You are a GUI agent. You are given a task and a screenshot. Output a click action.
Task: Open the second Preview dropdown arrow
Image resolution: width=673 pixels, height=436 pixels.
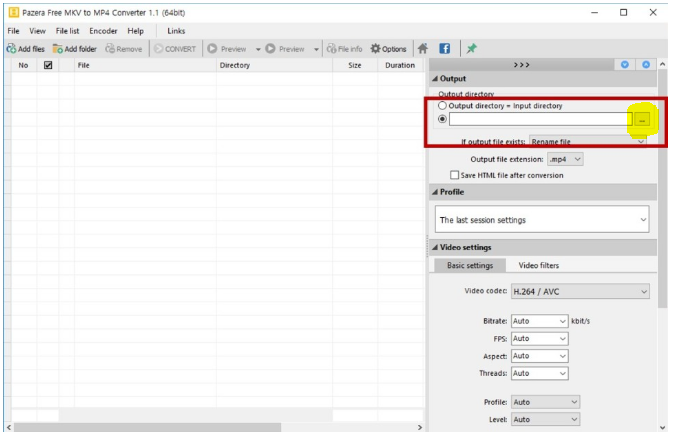[316, 49]
